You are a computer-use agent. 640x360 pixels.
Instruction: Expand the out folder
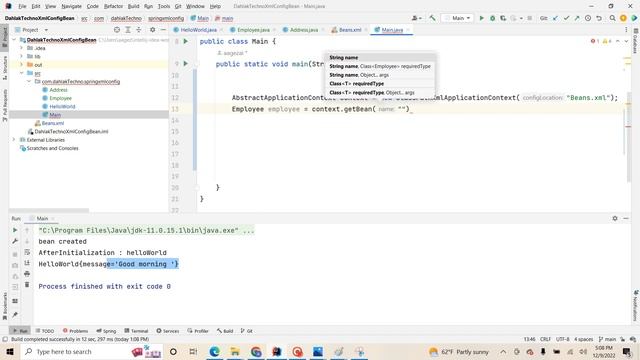click(22, 64)
